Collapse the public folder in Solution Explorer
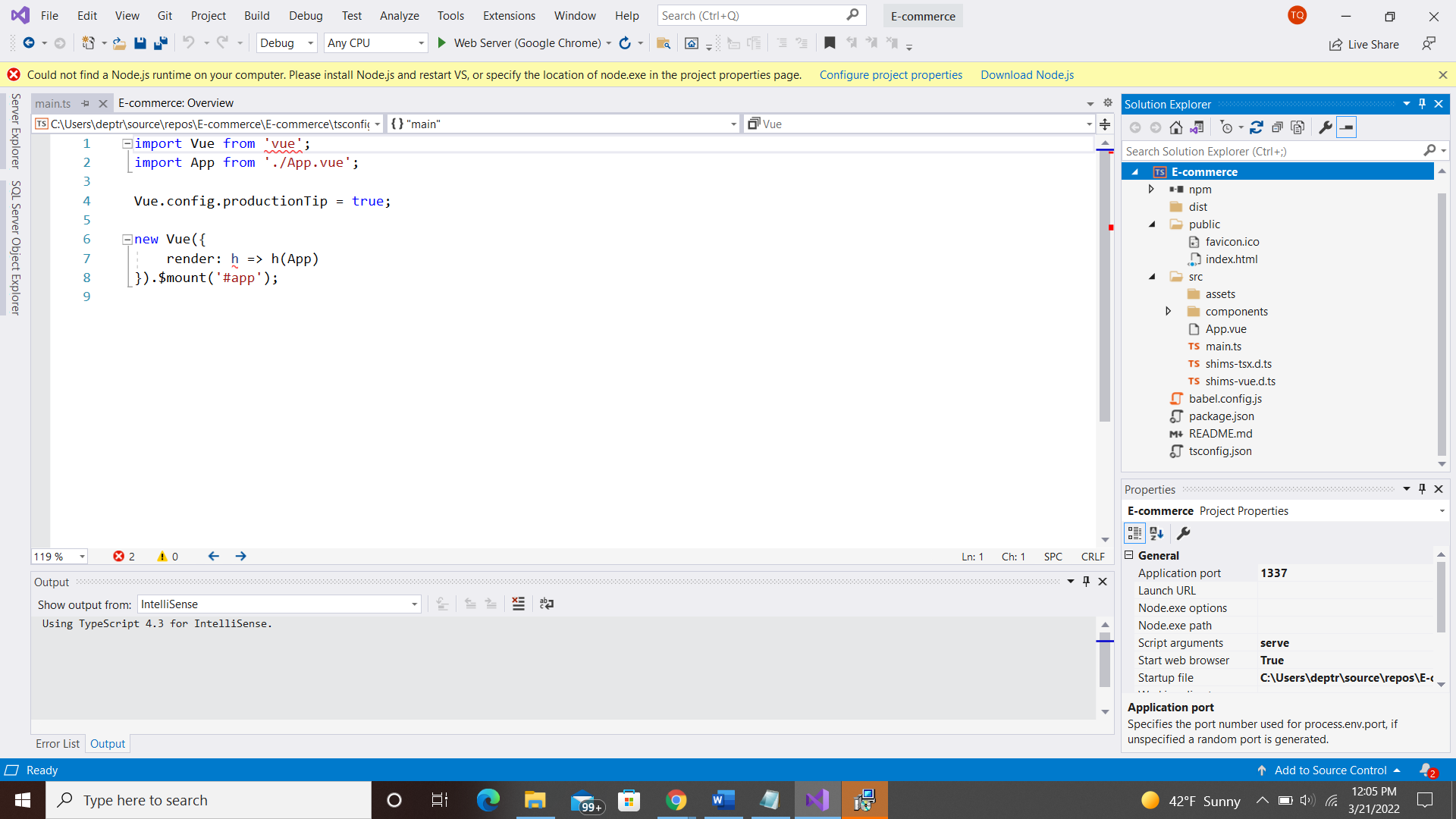Image resolution: width=1456 pixels, height=819 pixels. pyautogui.click(x=1152, y=224)
